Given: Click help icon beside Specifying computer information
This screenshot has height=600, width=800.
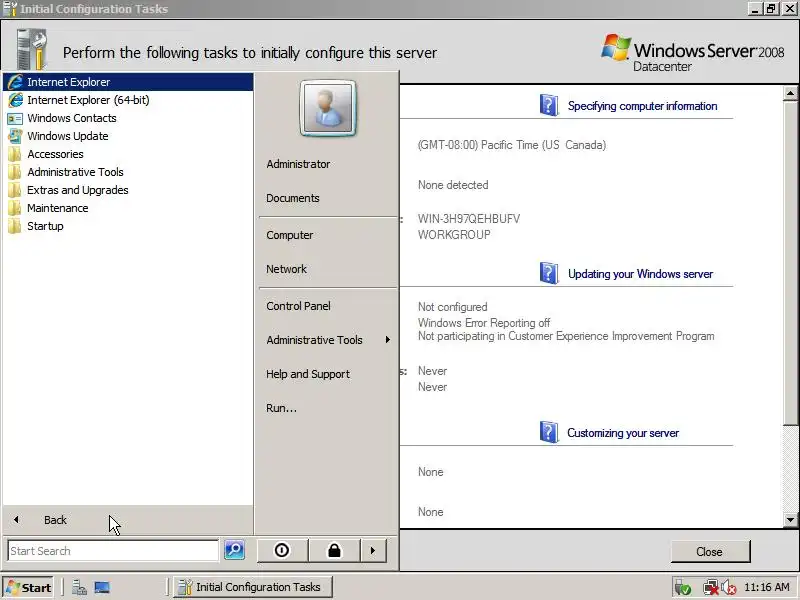Looking at the screenshot, I should point(549,105).
